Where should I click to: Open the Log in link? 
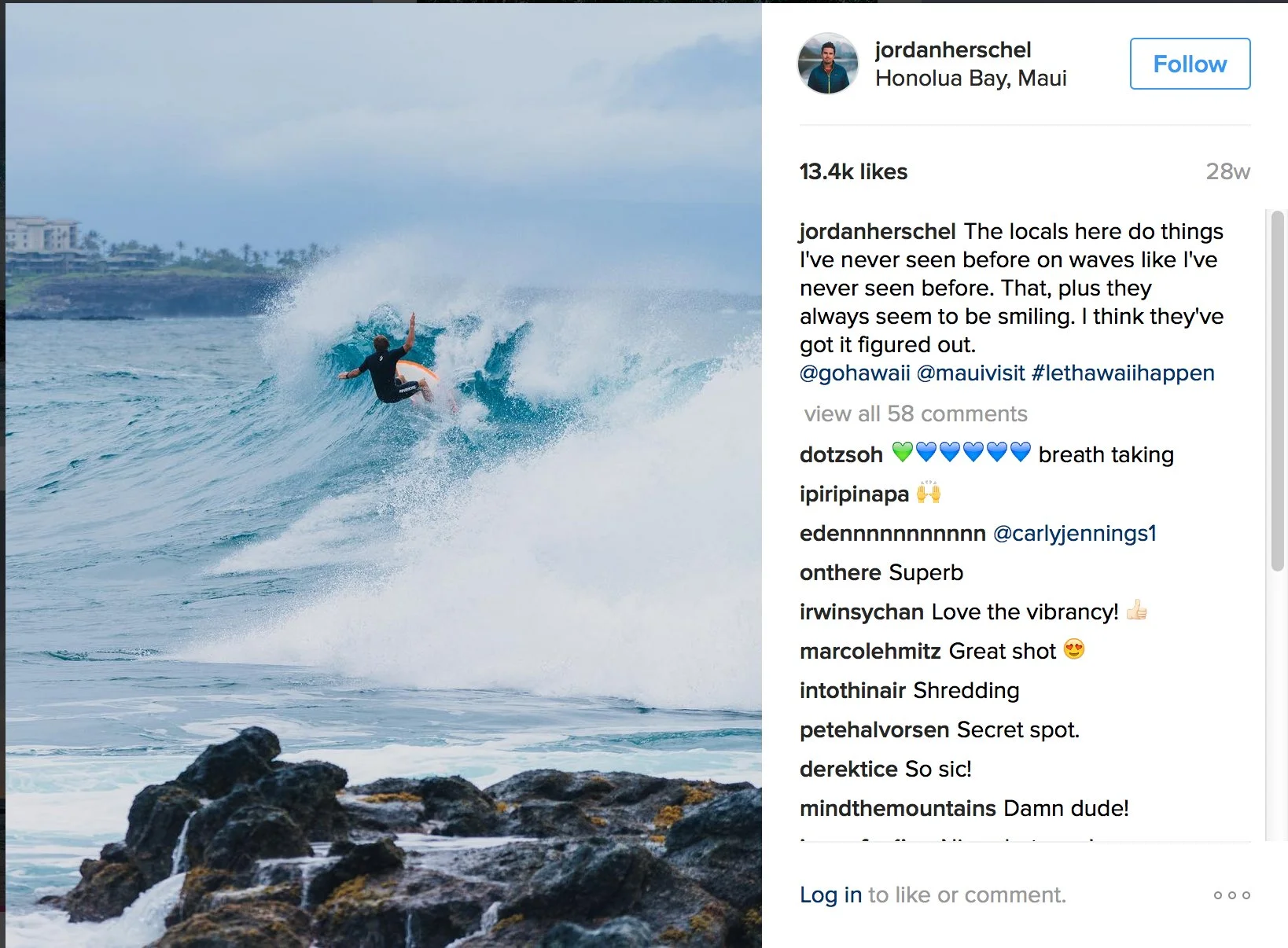[x=830, y=895]
